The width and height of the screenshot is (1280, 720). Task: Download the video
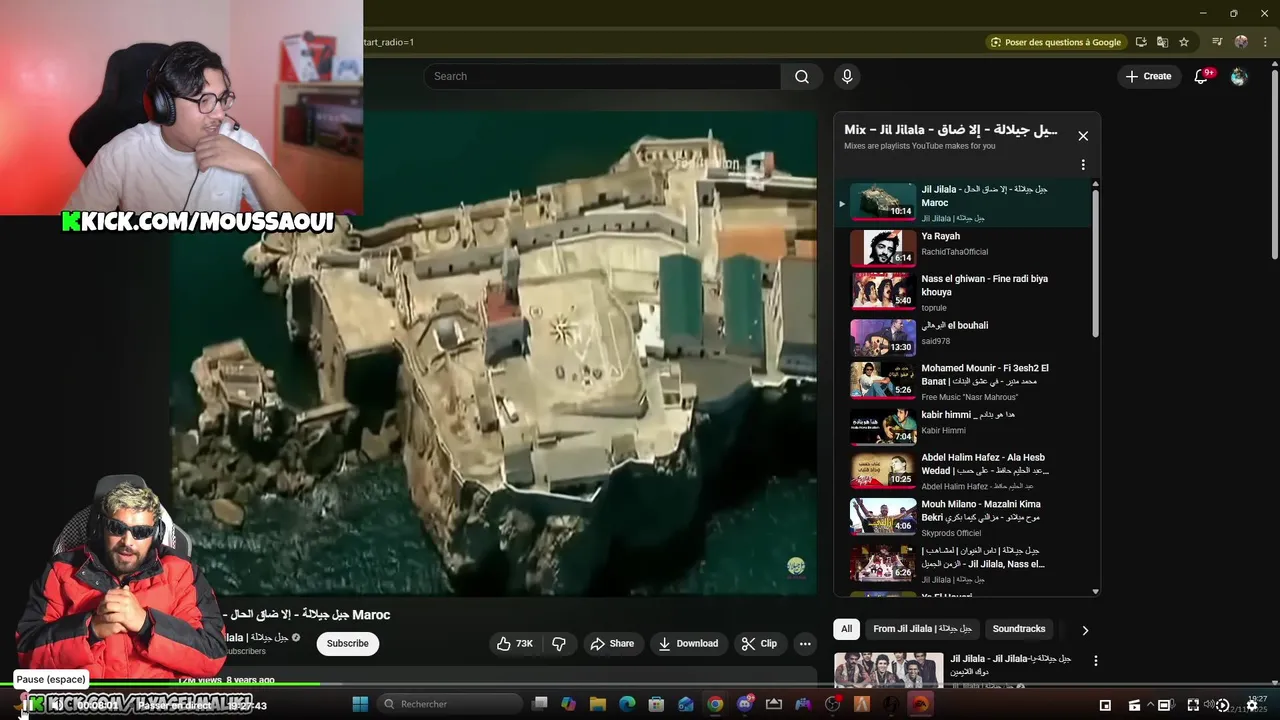point(688,644)
